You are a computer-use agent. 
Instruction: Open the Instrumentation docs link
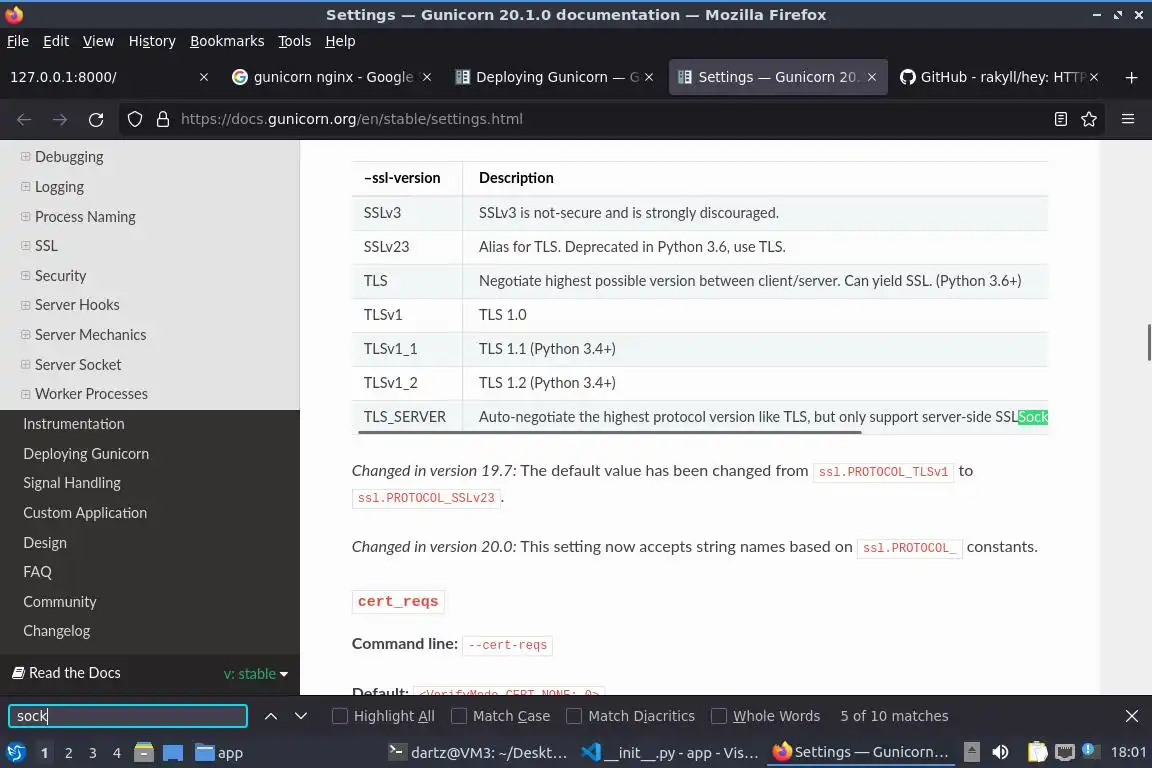coord(73,424)
